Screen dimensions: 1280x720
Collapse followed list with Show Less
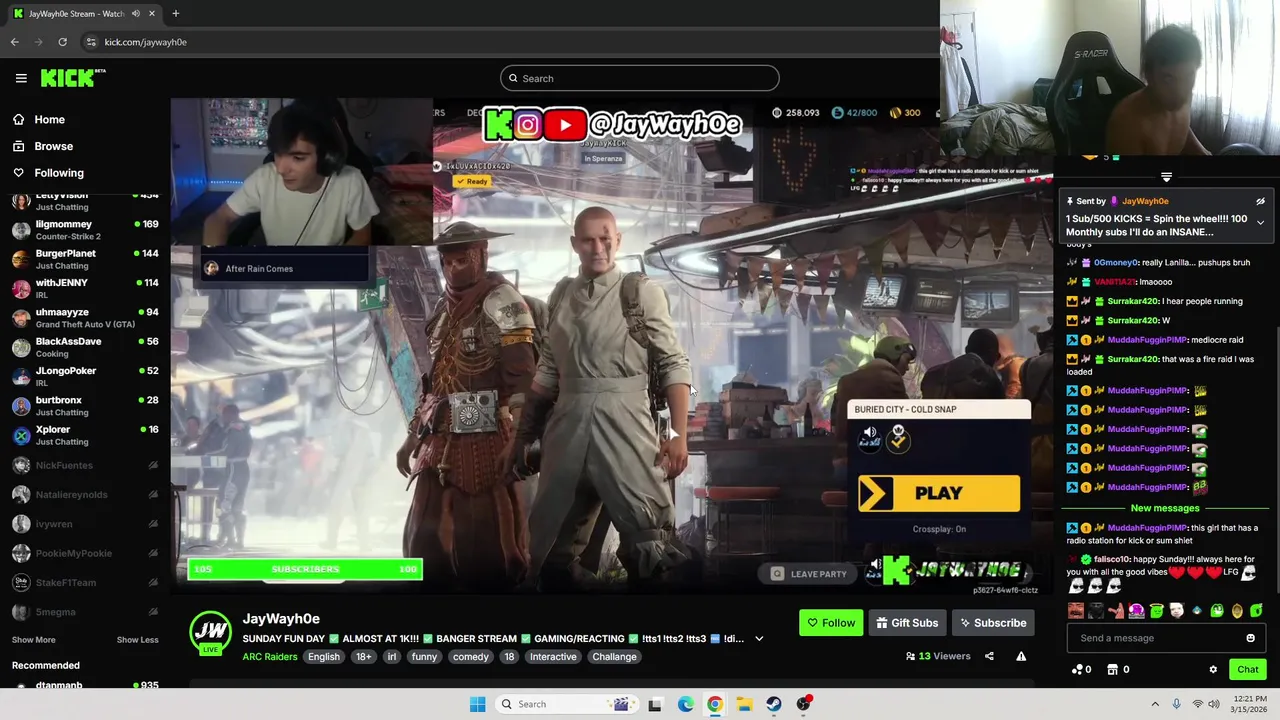137,640
